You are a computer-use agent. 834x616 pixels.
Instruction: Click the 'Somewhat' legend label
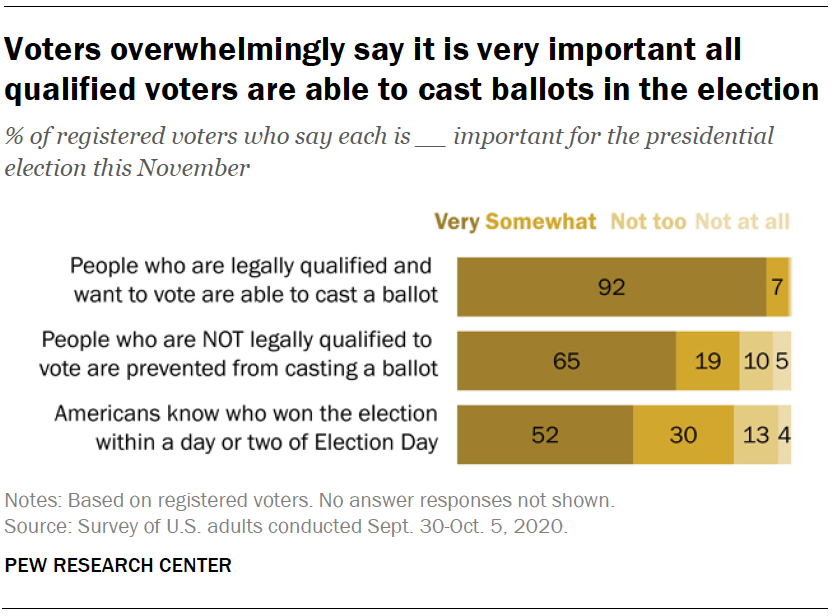pos(540,221)
